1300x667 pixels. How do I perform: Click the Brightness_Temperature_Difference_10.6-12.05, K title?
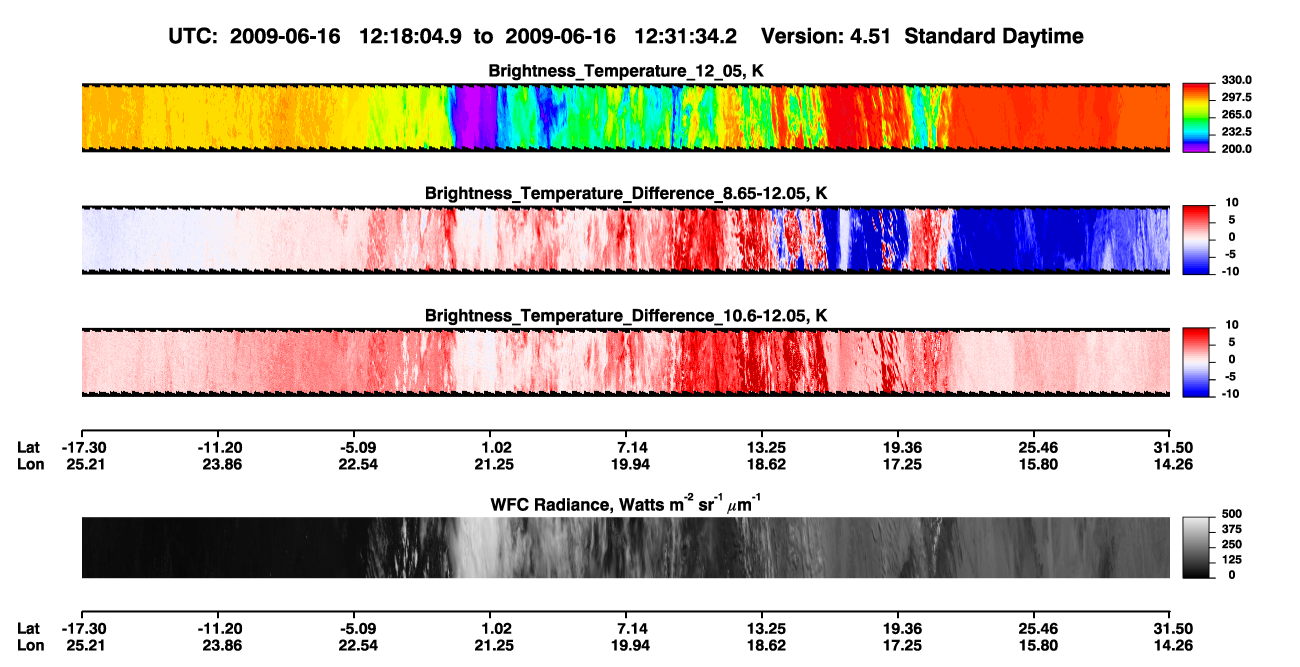(625, 315)
